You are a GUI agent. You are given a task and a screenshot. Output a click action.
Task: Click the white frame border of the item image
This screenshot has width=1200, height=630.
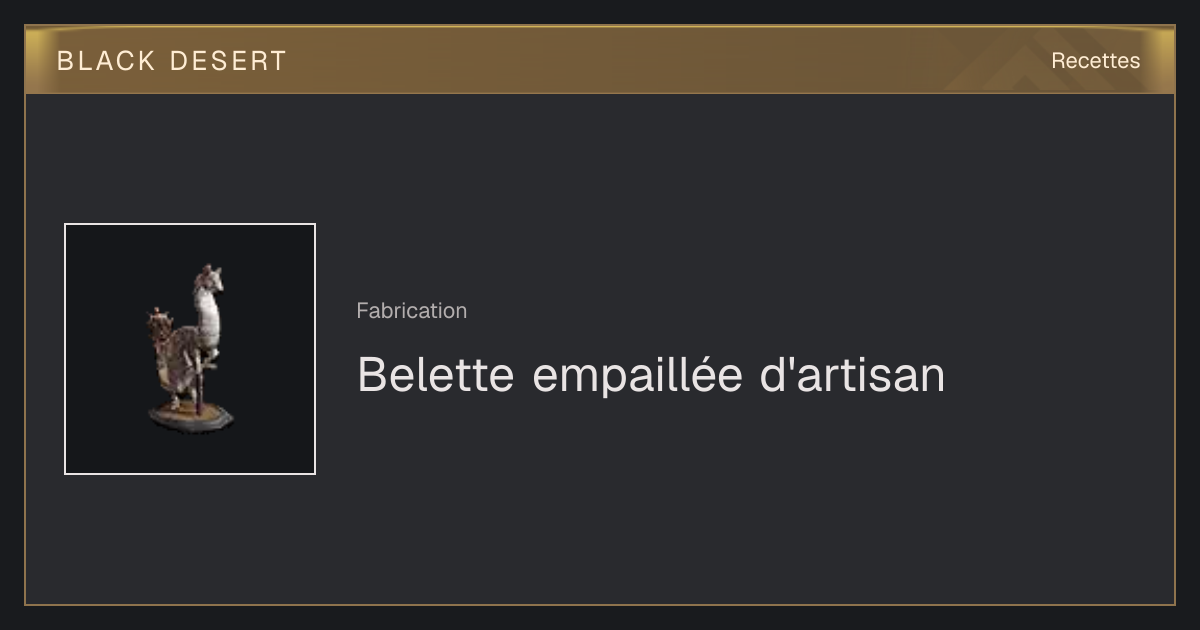coord(190,224)
